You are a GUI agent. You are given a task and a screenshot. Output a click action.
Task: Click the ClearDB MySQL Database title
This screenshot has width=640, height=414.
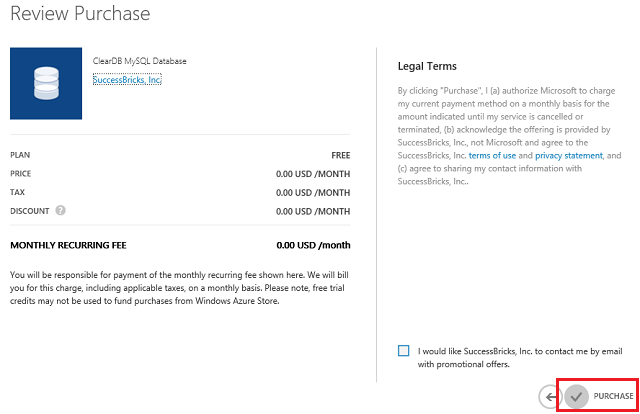(x=139, y=61)
